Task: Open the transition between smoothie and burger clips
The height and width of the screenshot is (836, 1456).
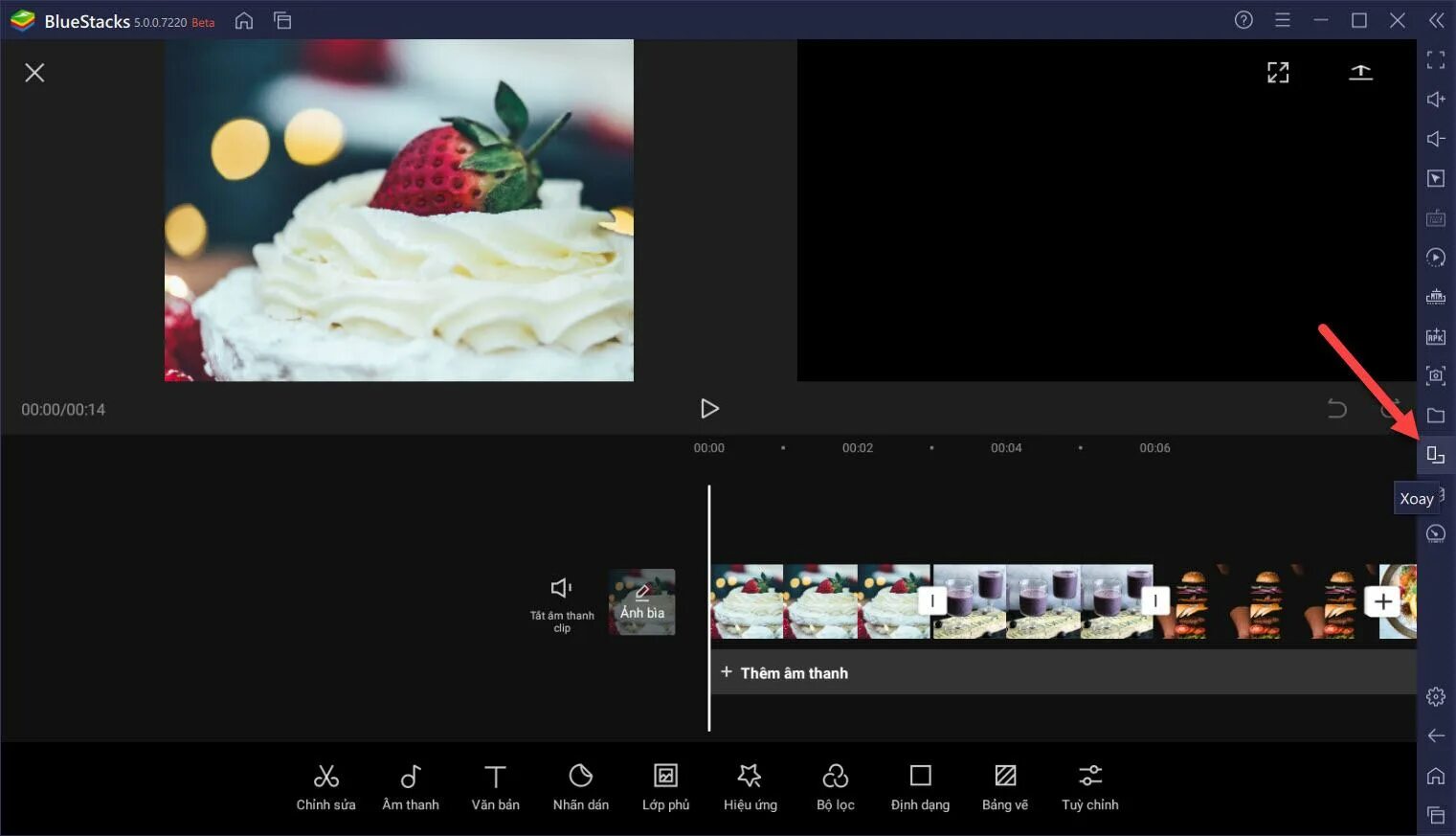Action: coord(1155,601)
